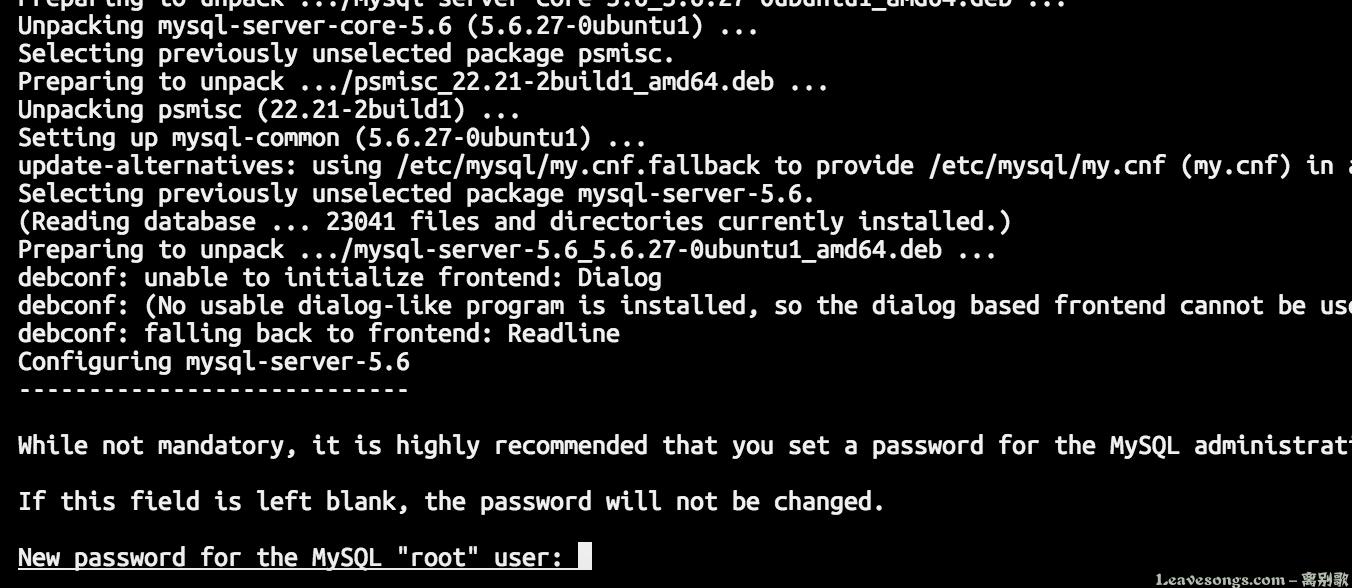Image resolution: width=1352 pixels, height=588 pixels.
Task: Click 'Selecting previously unselected package mysql-server-5.6.' line
Action: [417, 193]
